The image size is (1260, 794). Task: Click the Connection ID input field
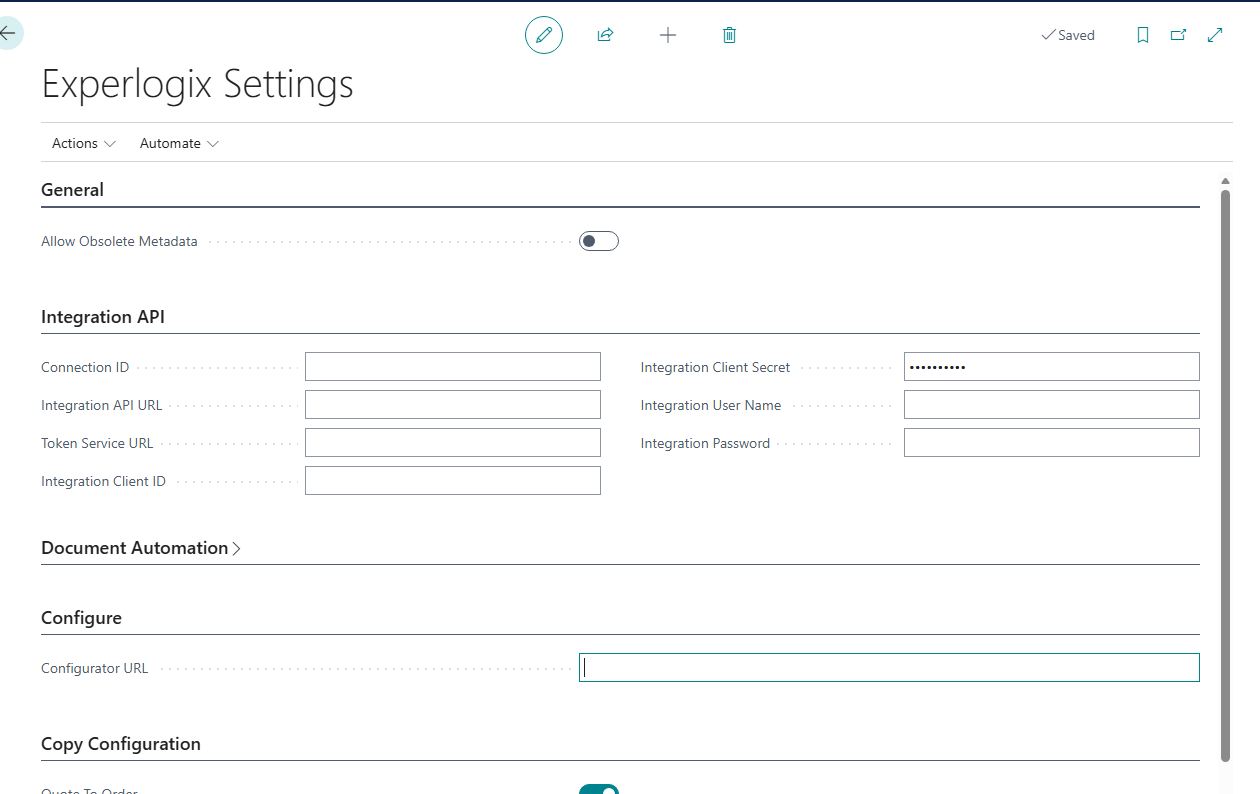453,367
